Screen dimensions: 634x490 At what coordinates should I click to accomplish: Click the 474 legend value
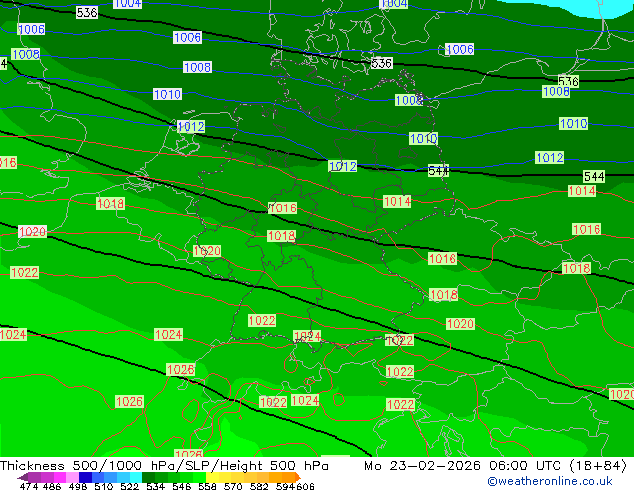[29, 486]
